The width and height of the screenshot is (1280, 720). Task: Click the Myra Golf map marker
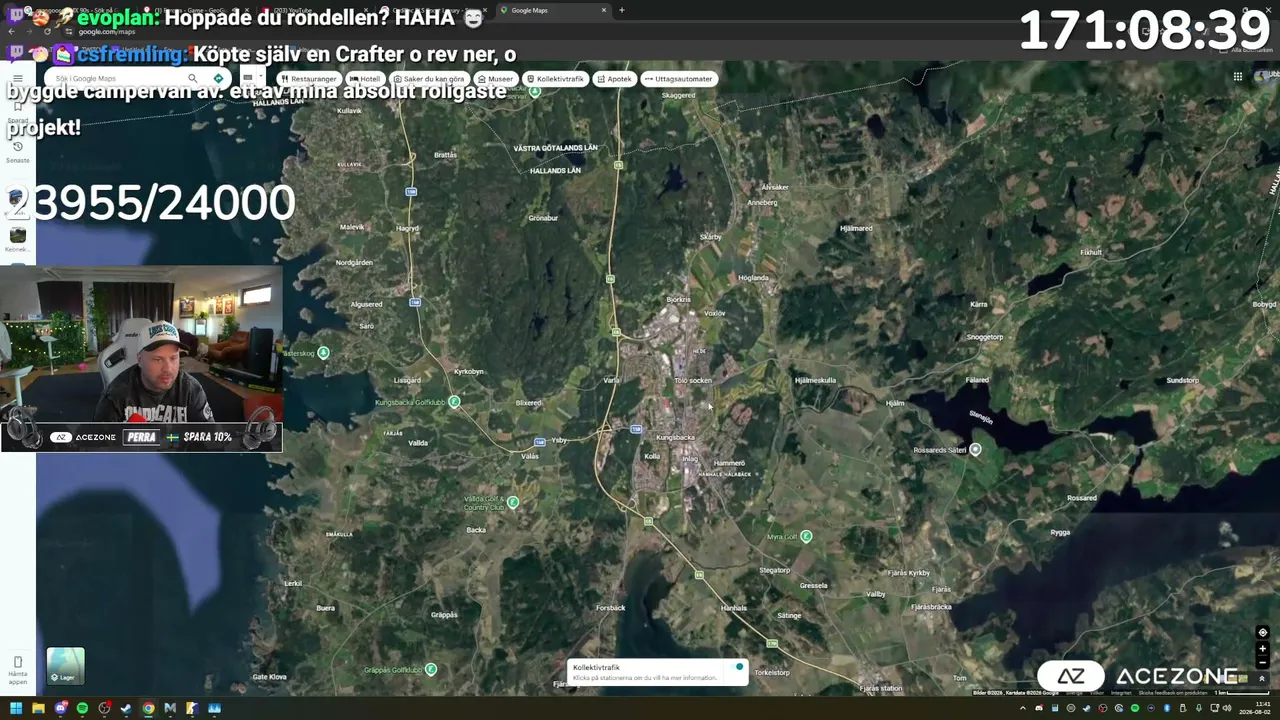(x=806, y=536)
